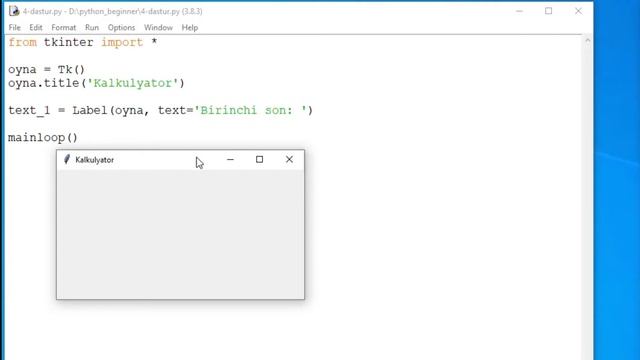This screenshot has width=640, height=360.
Task: Open the Window menu
Action: 158,28
